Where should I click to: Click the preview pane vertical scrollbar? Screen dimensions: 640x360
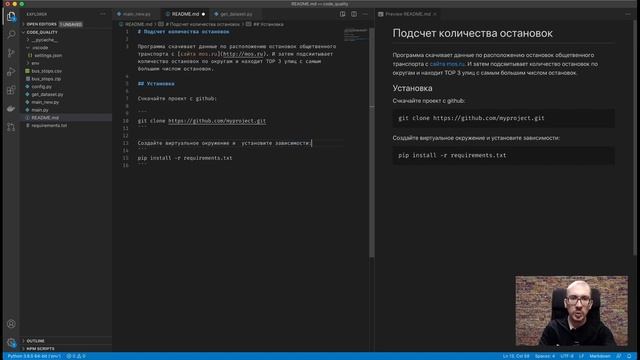click(x=635, y=138)
